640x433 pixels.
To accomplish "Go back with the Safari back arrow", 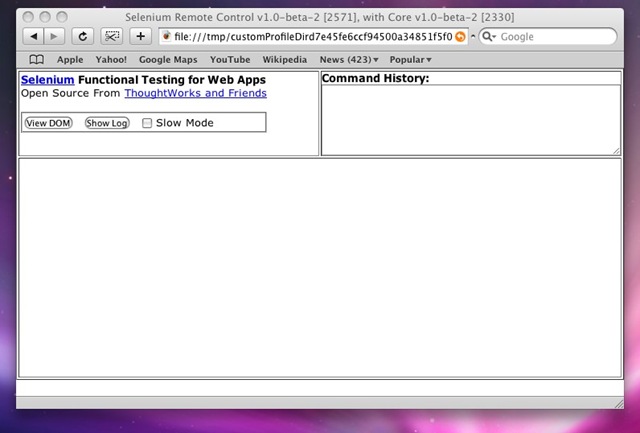I will (33, 37).
